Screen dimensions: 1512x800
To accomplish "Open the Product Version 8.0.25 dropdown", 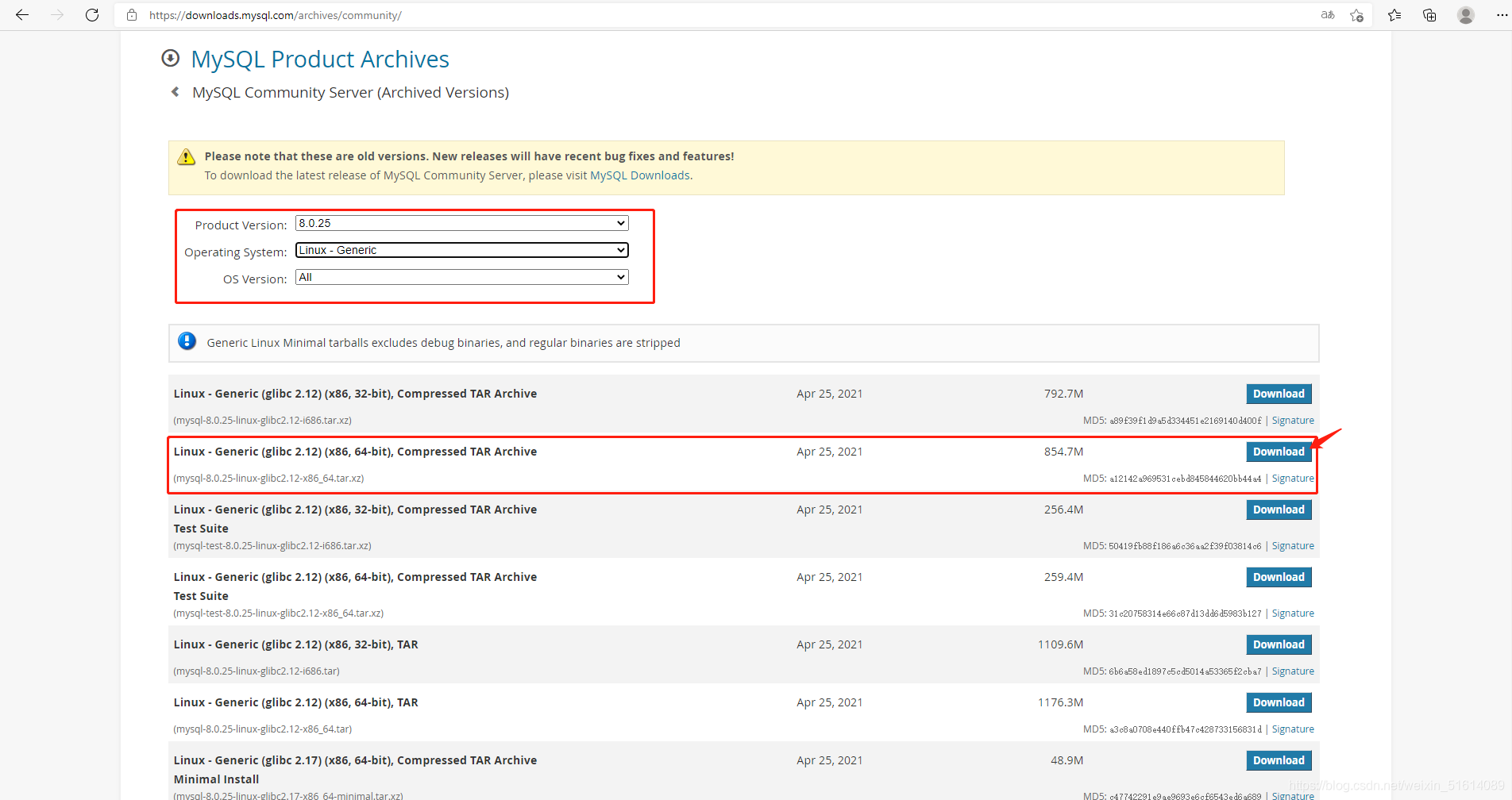I will pos(462,223).
